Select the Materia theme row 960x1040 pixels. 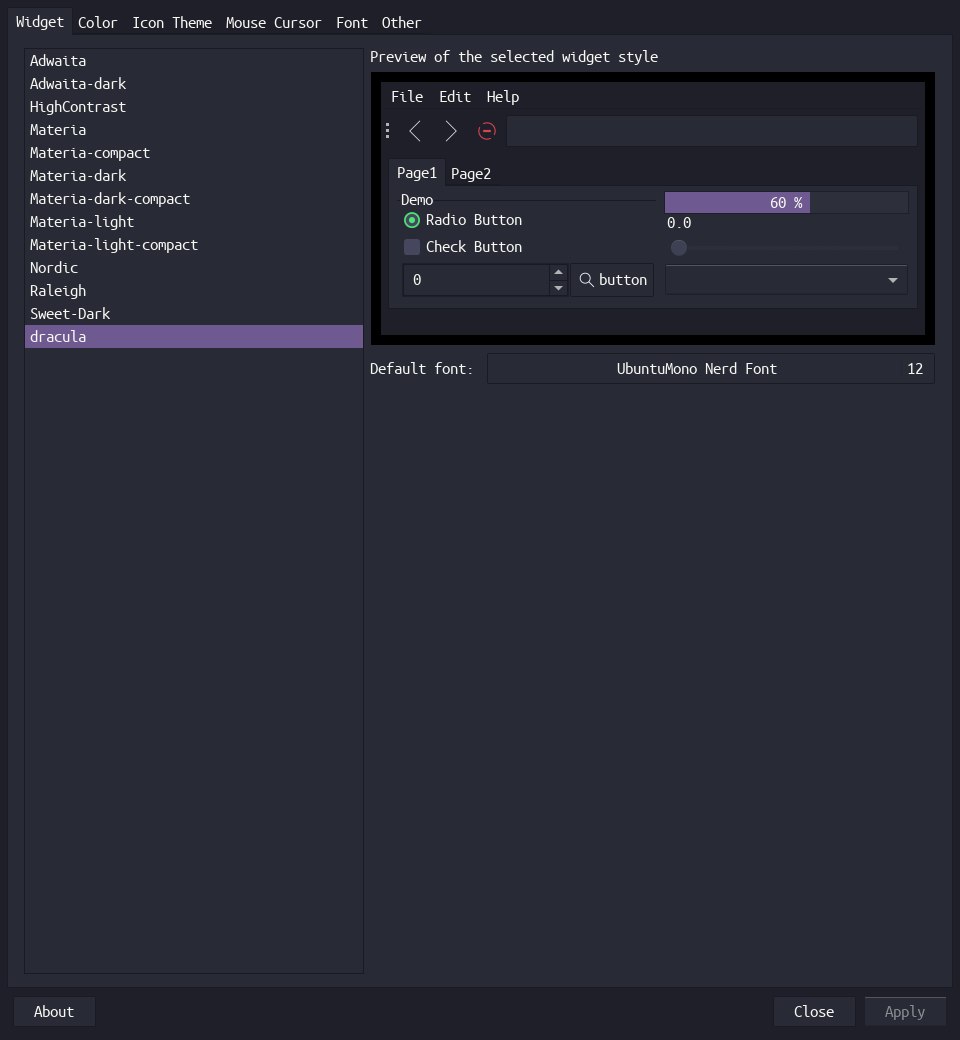(x=194, y=130)
